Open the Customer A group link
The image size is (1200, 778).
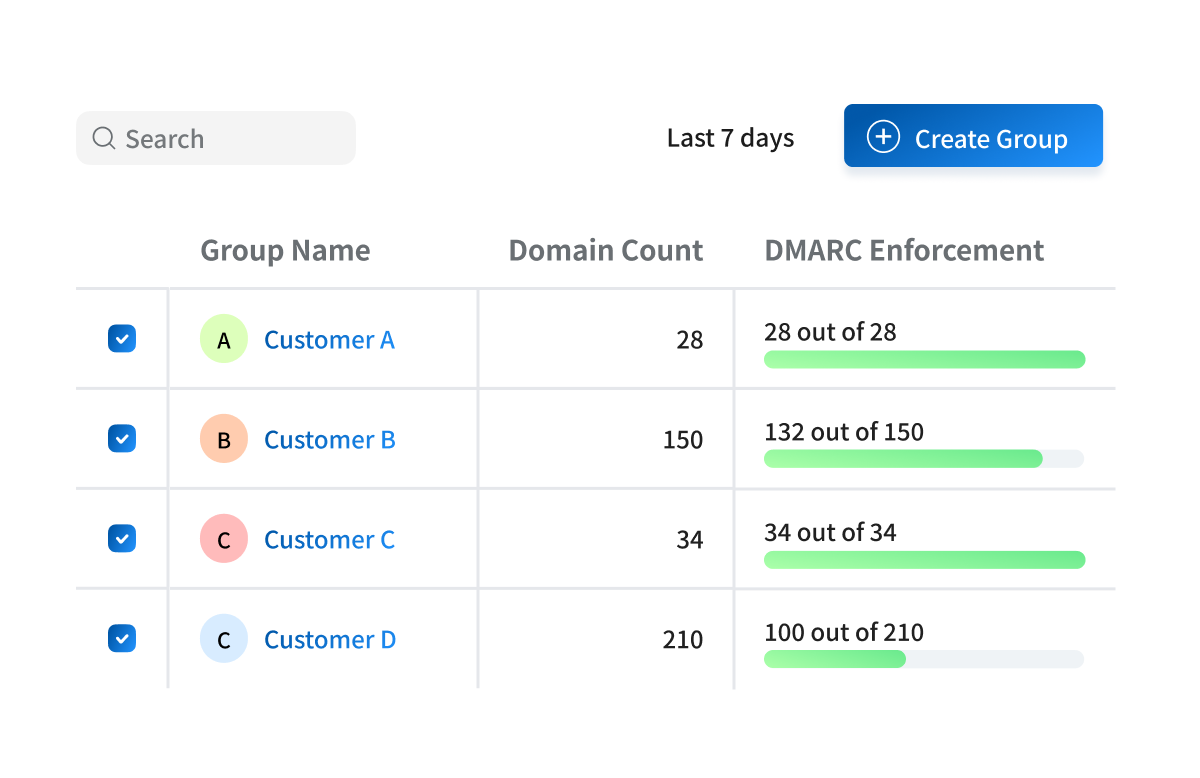coord(329,340)
